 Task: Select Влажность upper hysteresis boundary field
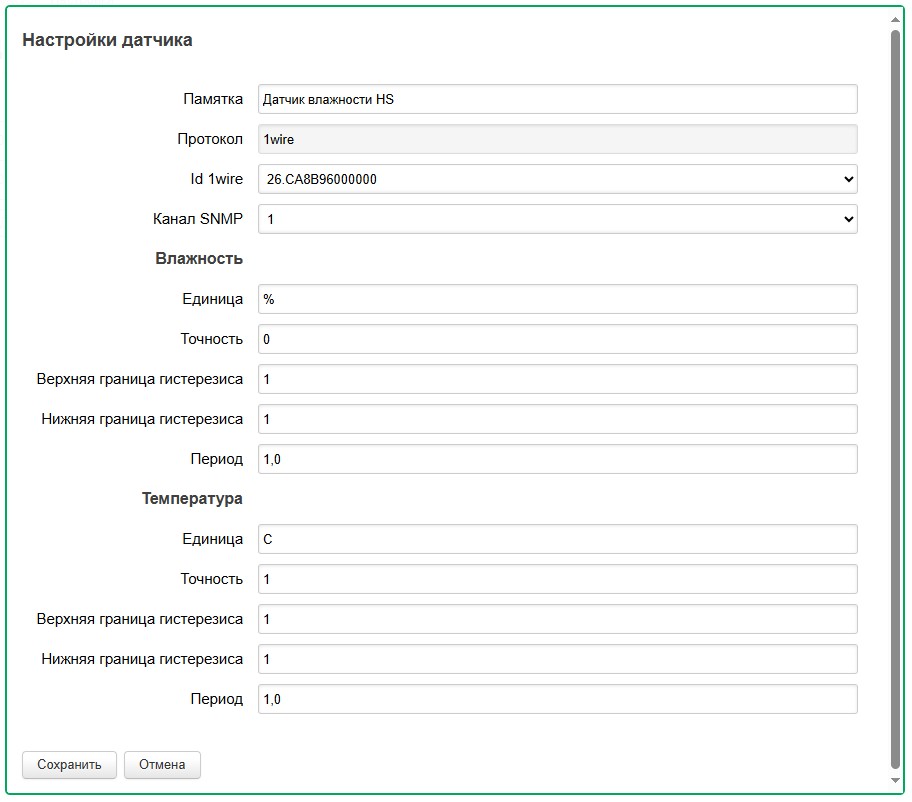click(557, 379)
